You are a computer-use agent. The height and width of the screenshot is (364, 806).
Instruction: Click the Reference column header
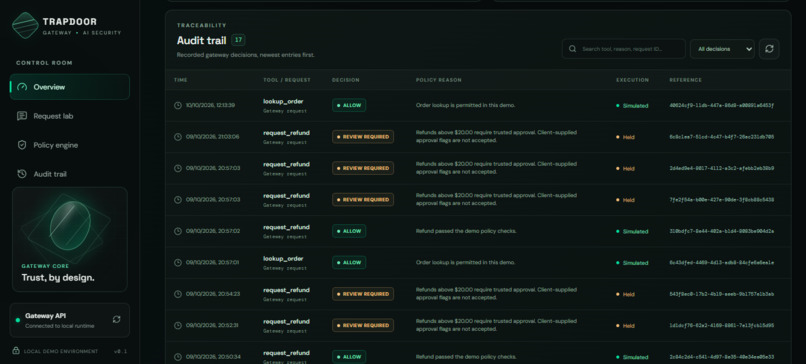pos(685,80)
